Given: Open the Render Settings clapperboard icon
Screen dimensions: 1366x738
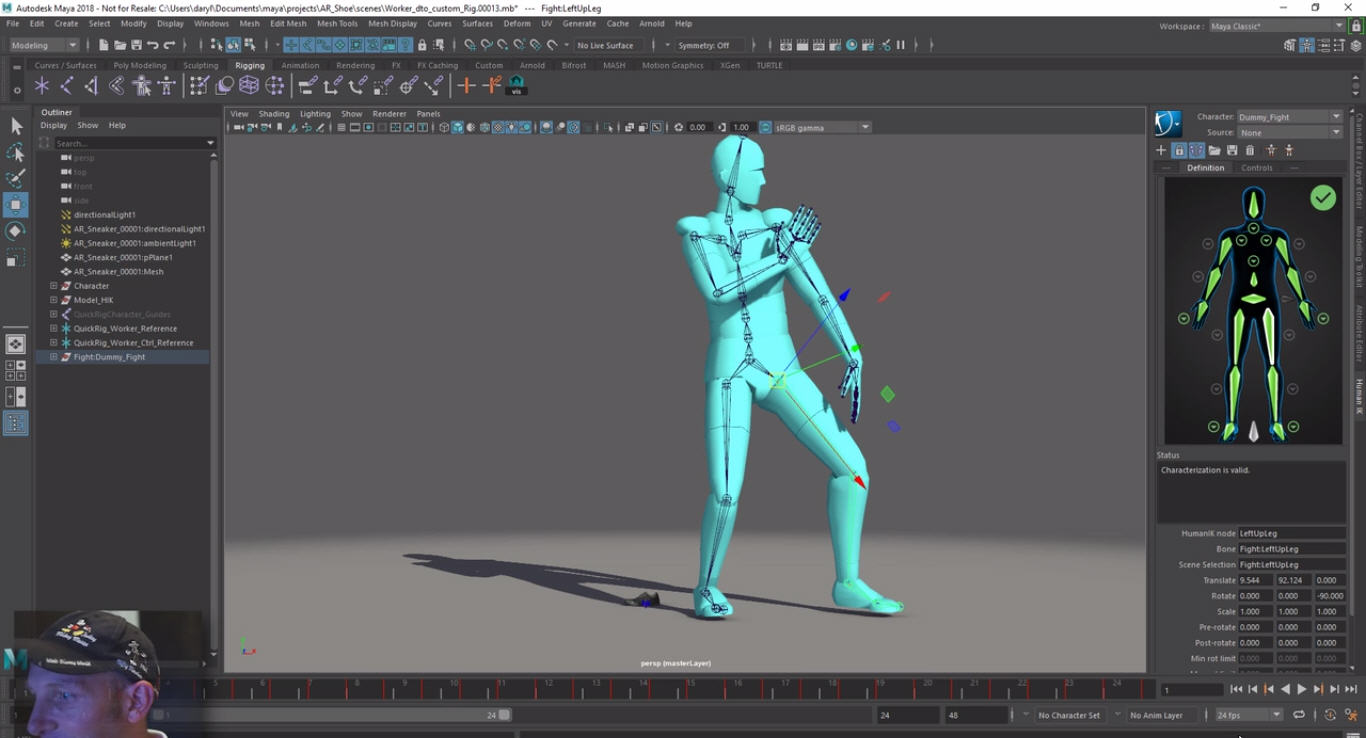Looking at the screenshot, I should click(x=835, y=45).
